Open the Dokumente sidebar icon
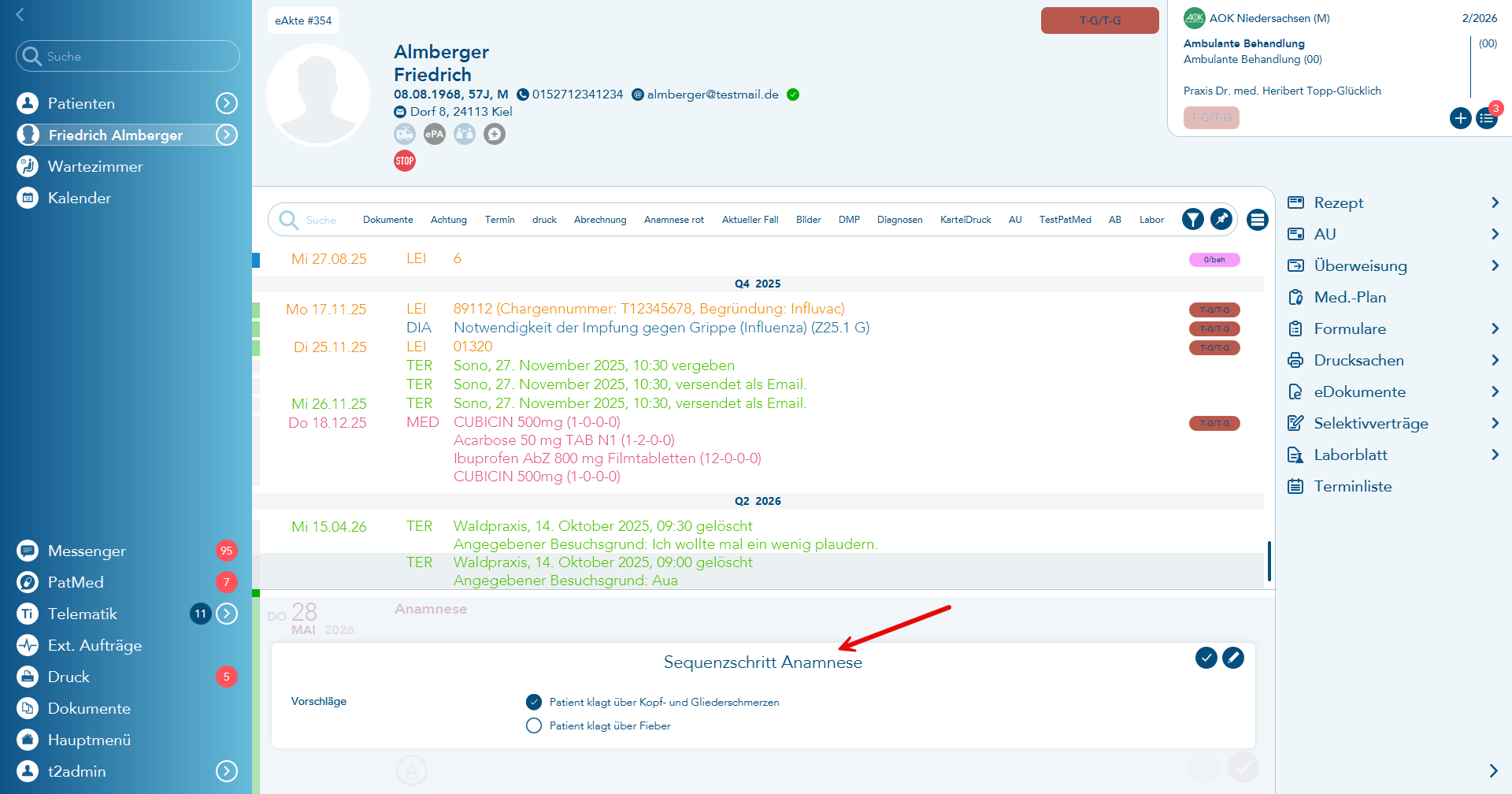The height and width of the screenshot is (794, 1512). pyautogui.click(x=28, y=708)
